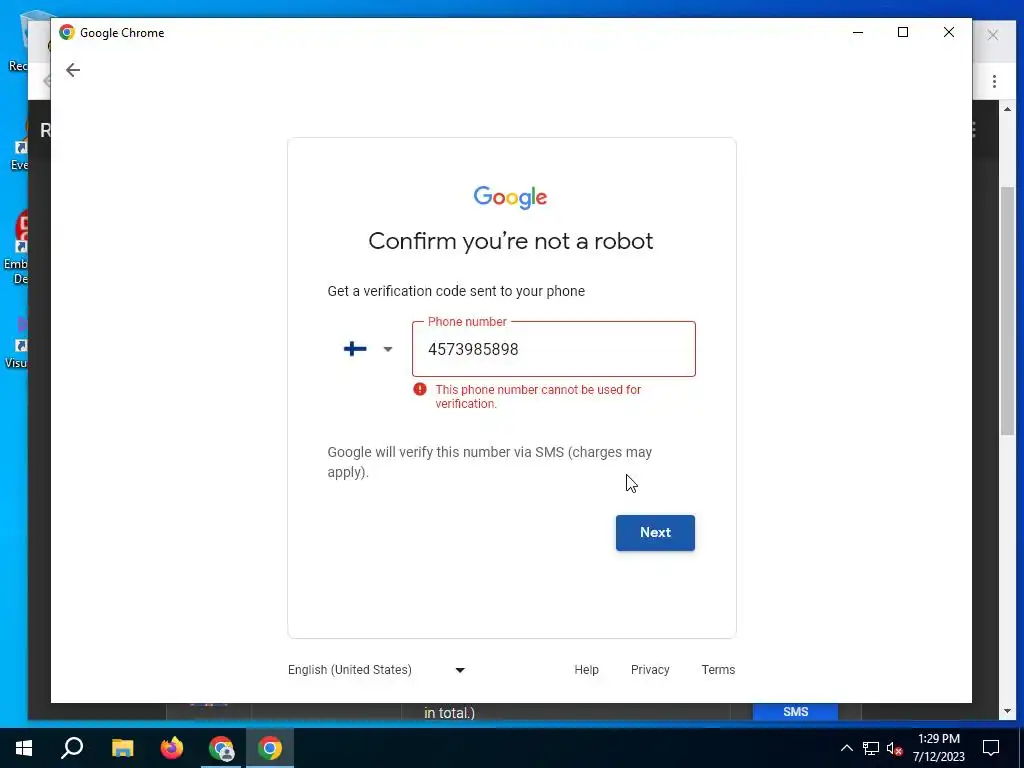This screenshot has height=768, width=1024.
Task: Open the clock showing 1:29 PM
Action: pos(938,748)
